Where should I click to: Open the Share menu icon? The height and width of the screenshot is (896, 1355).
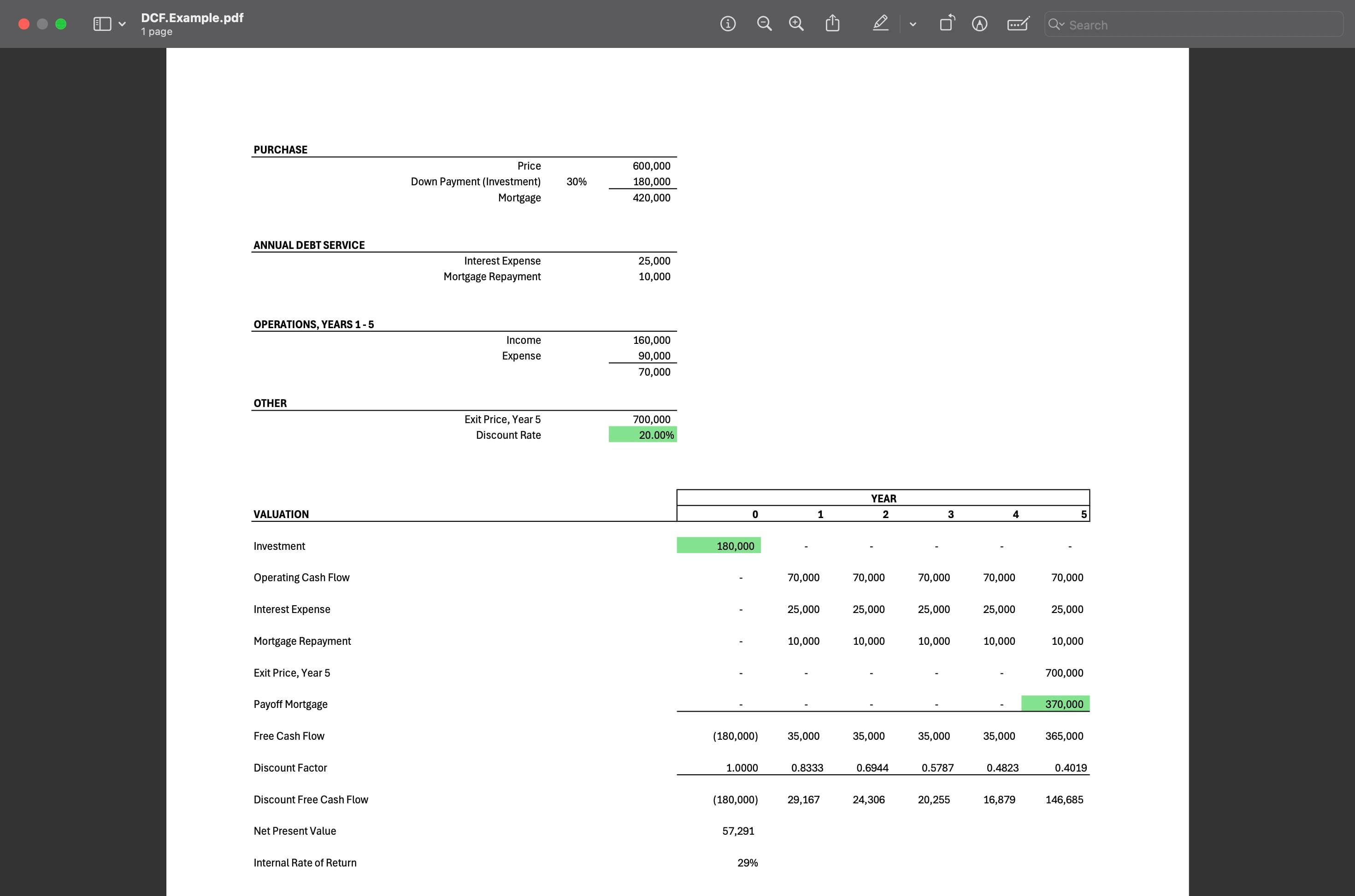tap(832, 24)
